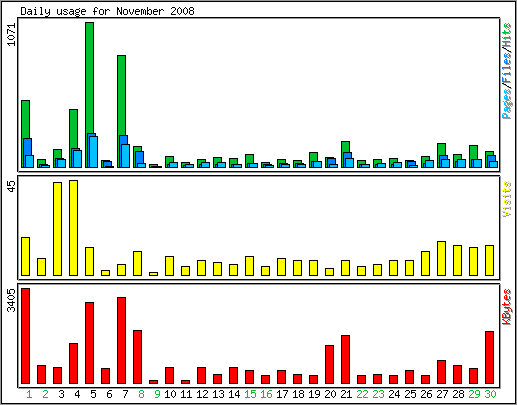The height and width of the screenshot is (405, 517).
Task: Click the 45 Visits axis label
Action: point(11,187)
